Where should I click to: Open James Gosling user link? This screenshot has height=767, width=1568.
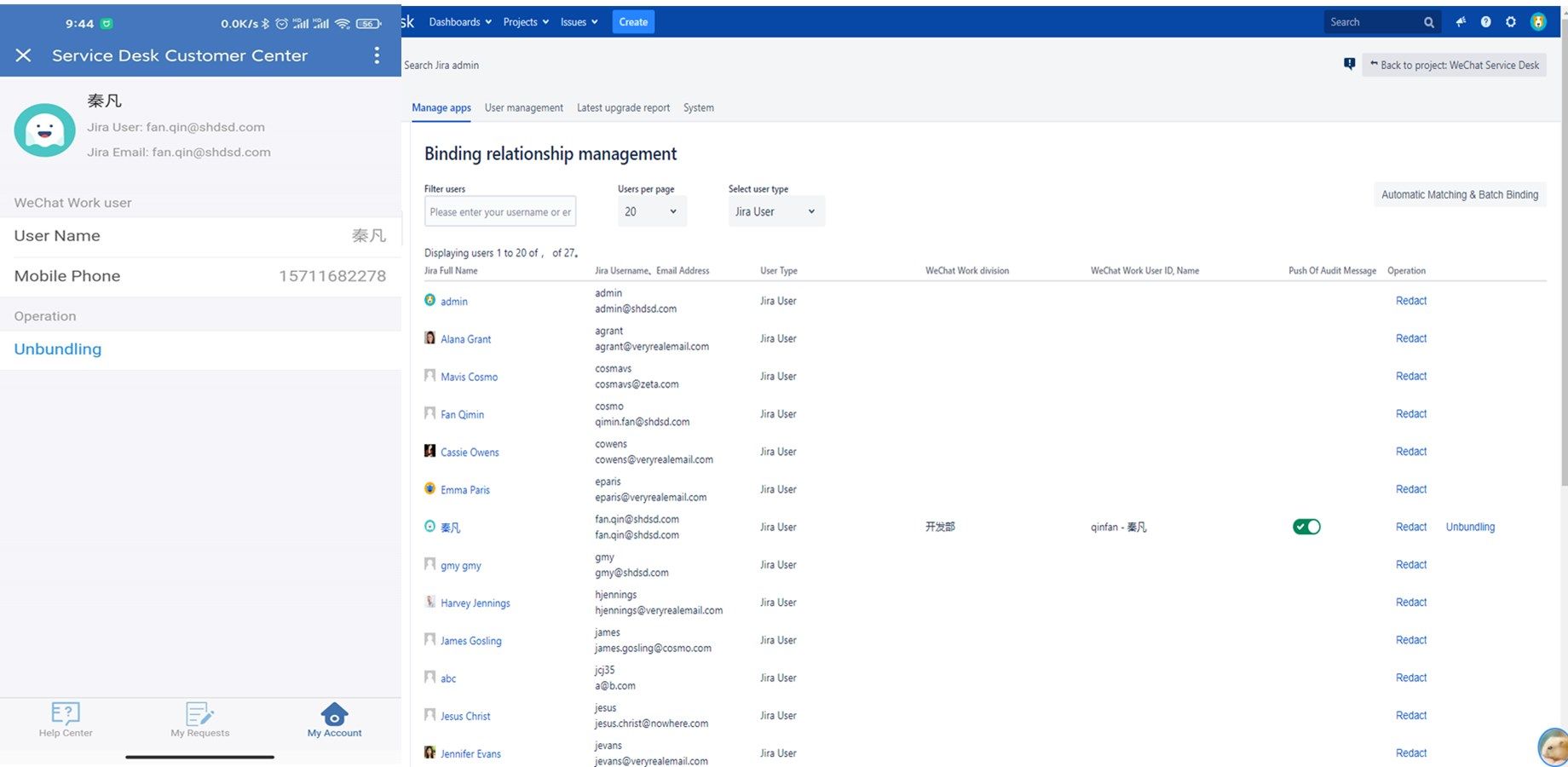(x=471, y=641)
